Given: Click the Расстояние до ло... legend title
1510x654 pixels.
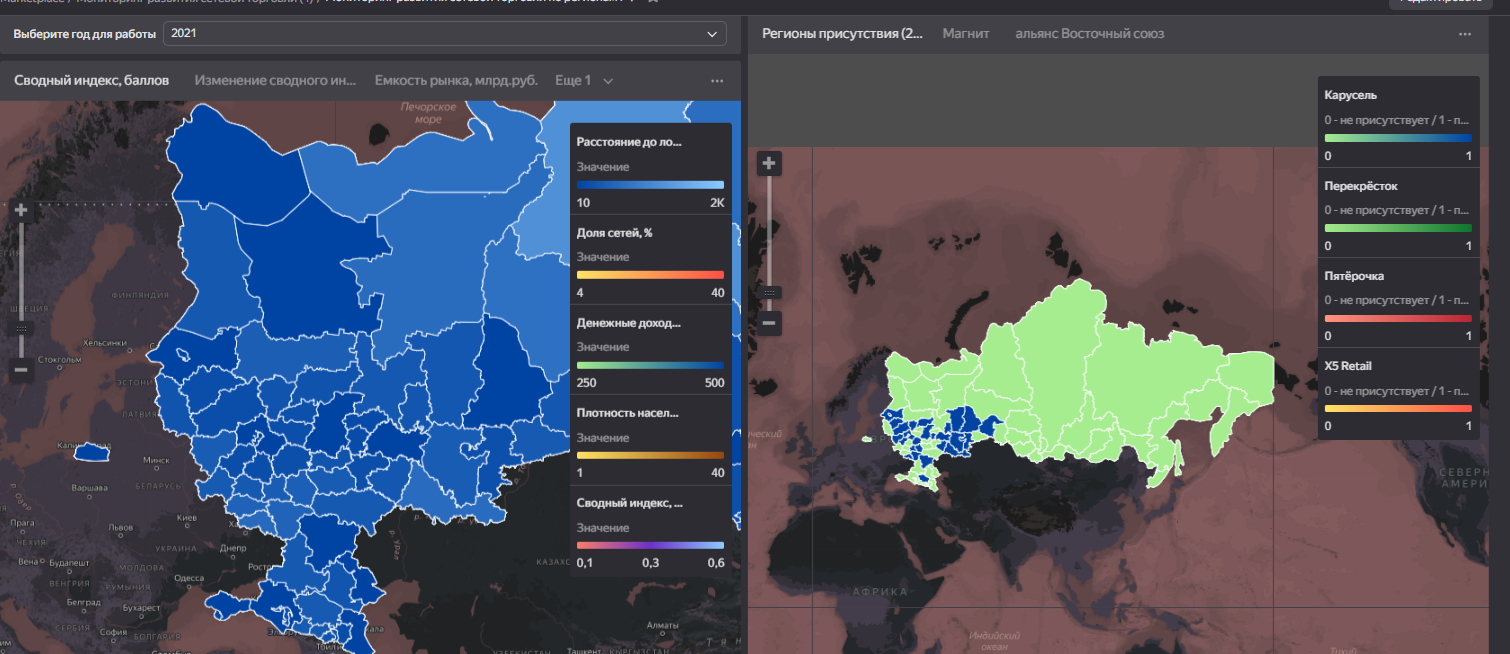Looking at the screenshot, I should [x=629, y=142].
